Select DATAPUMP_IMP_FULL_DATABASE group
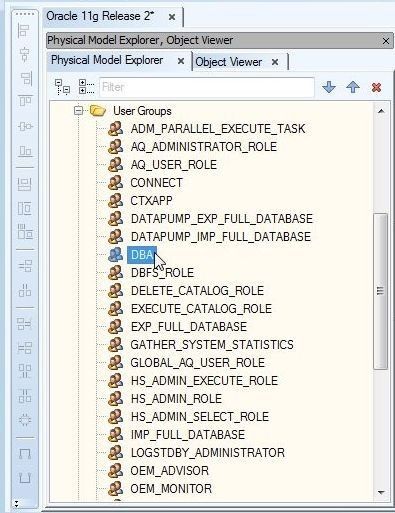This screenshot has height=513, width=395. tap(221, 237)
